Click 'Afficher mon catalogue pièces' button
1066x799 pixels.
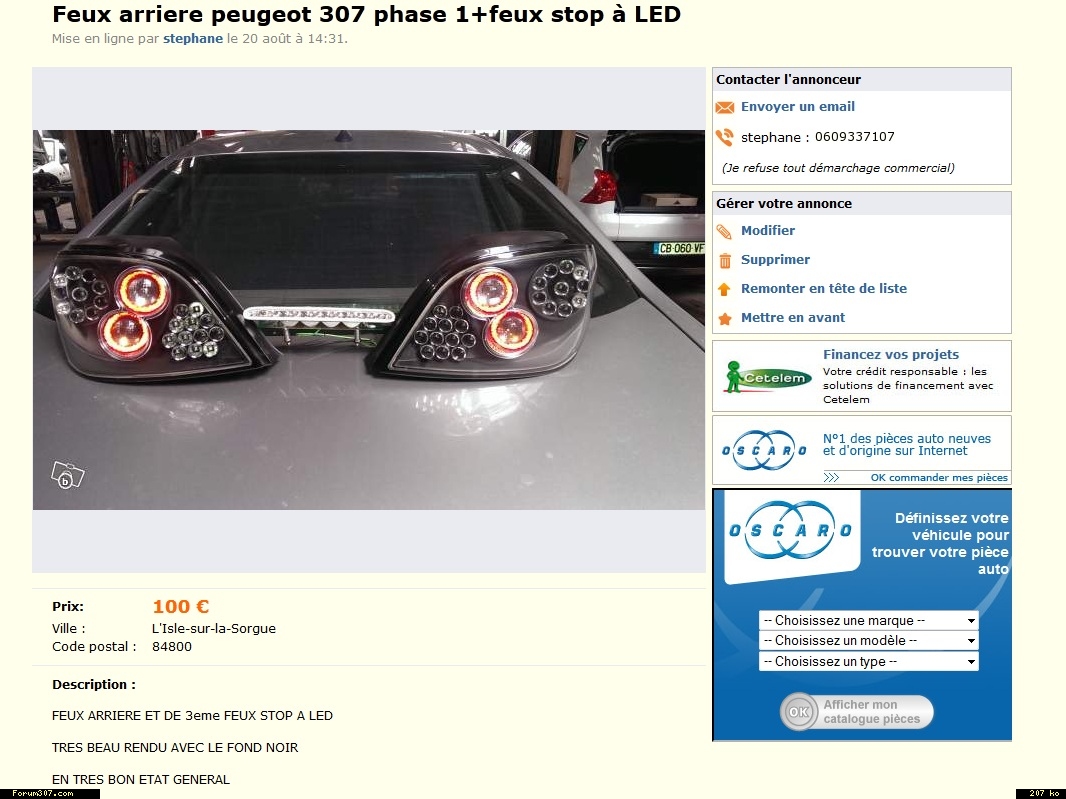pos(857,712)
